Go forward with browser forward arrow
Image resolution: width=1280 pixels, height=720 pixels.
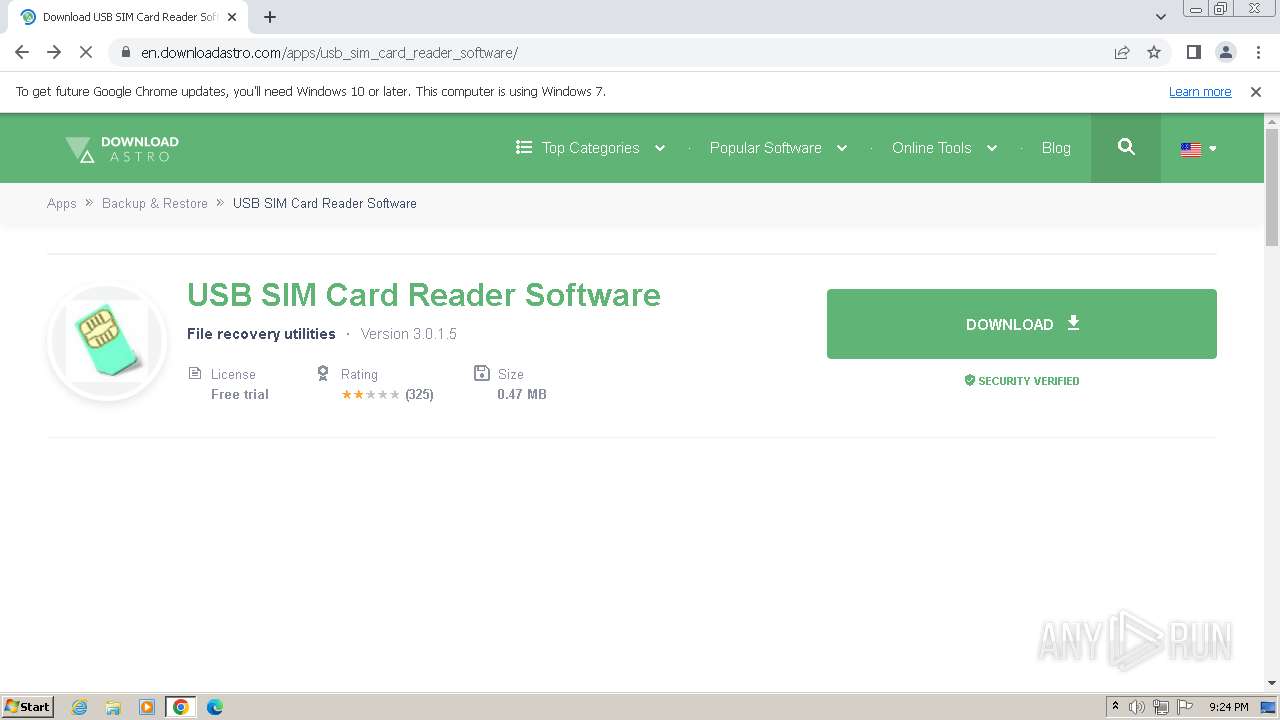[x=54, y=53]
